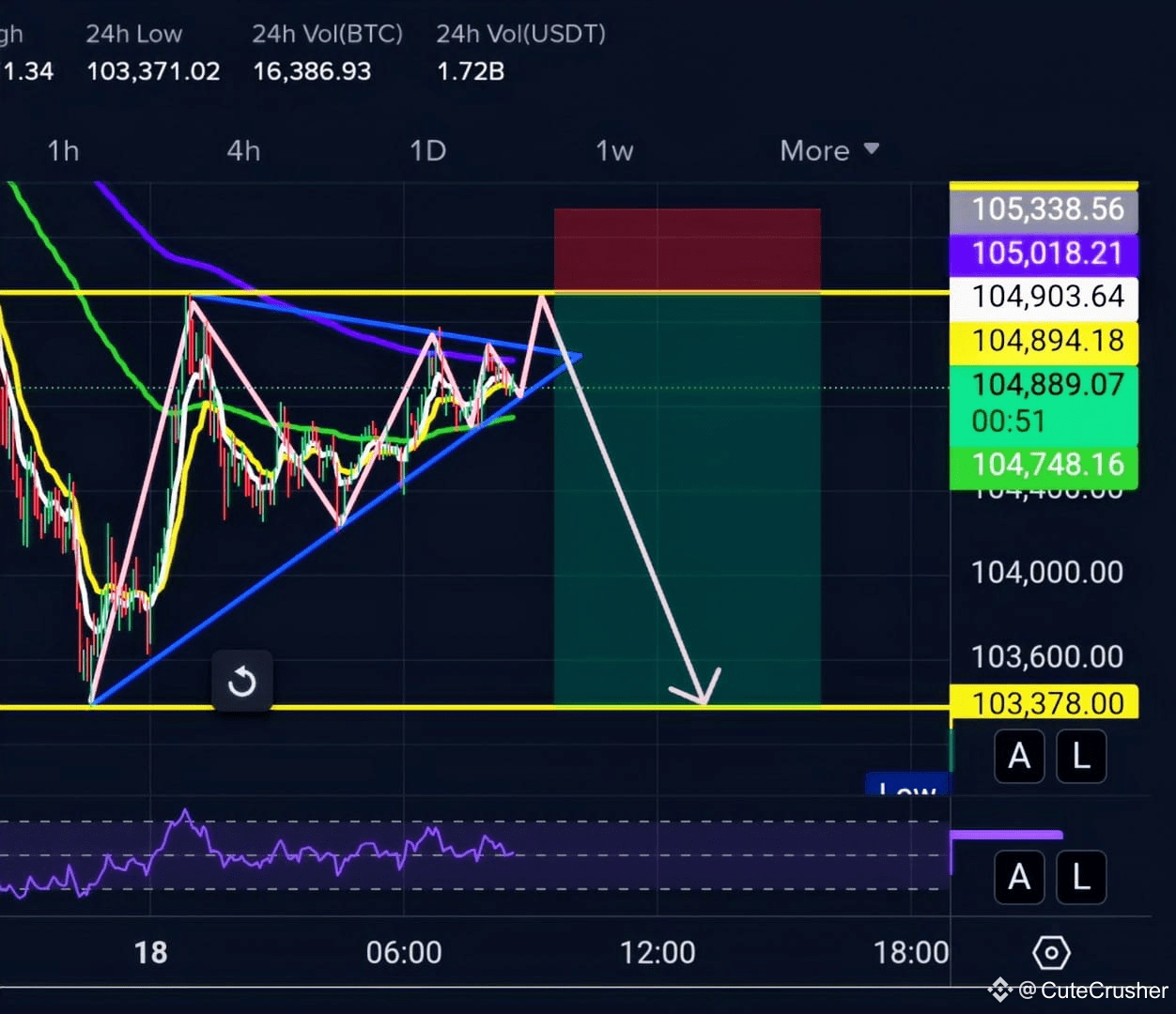Screen dimensions: 1176x1014
Task: Click the yellow 103,378.00 price label
Action: (1044, 702)
